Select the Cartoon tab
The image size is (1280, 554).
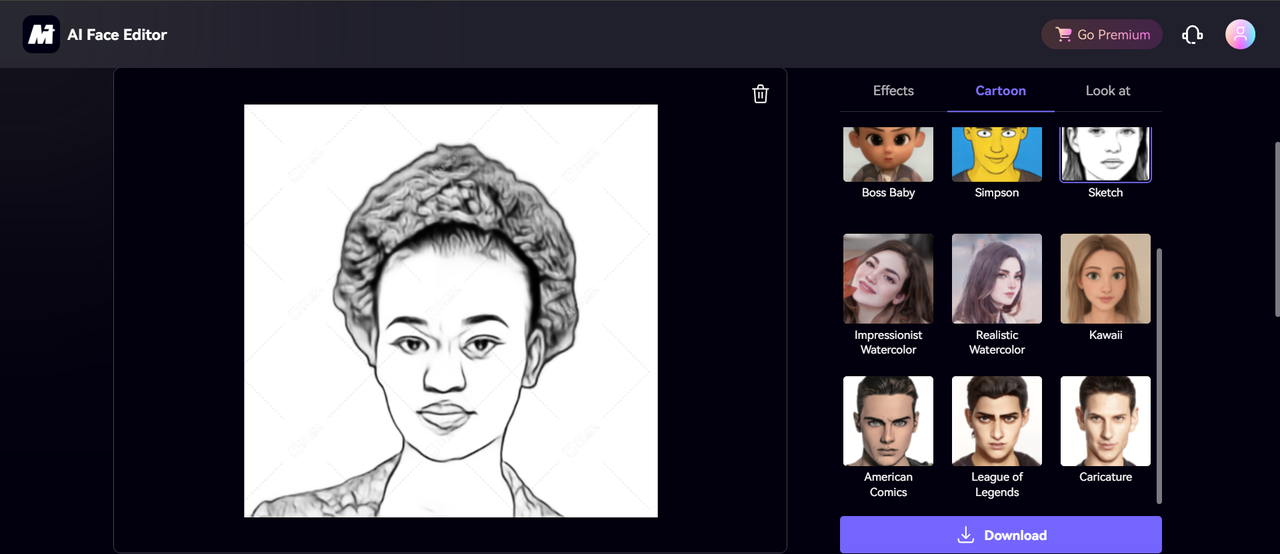point(1001,91)
